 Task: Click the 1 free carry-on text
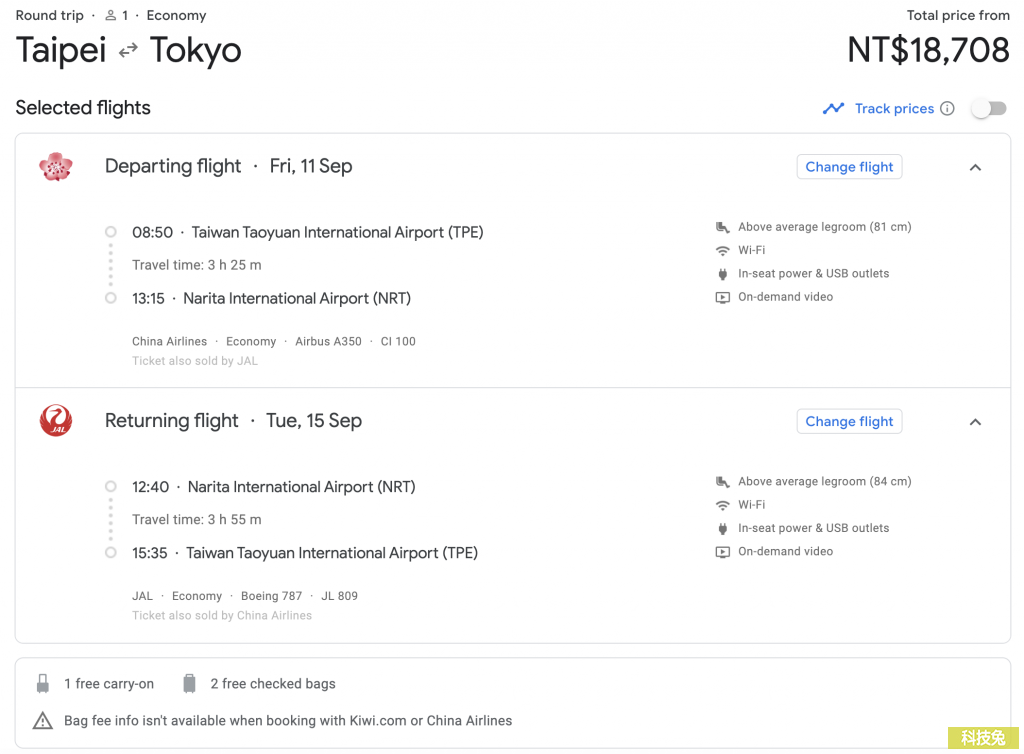click(x=109, y=683)
